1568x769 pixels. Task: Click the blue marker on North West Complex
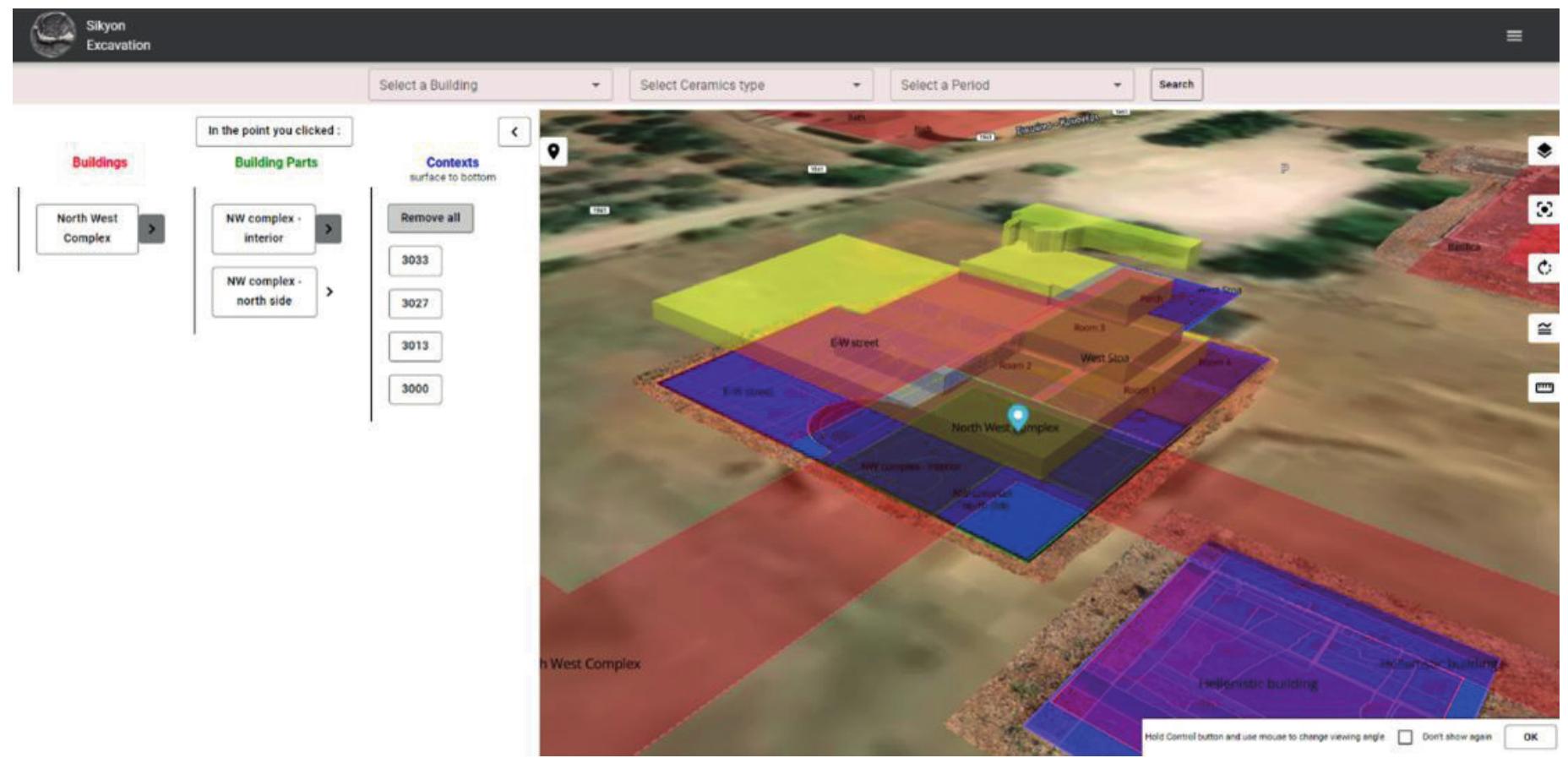tap(1018, 417)
